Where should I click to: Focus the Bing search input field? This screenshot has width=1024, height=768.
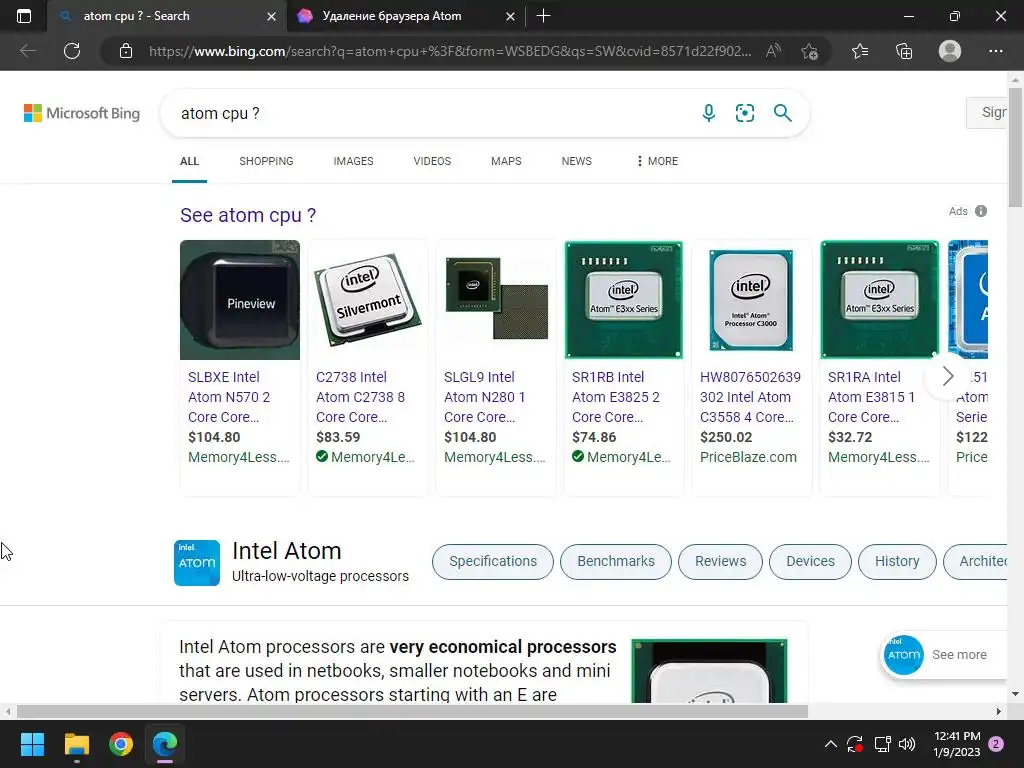click(x=431, y=113)
